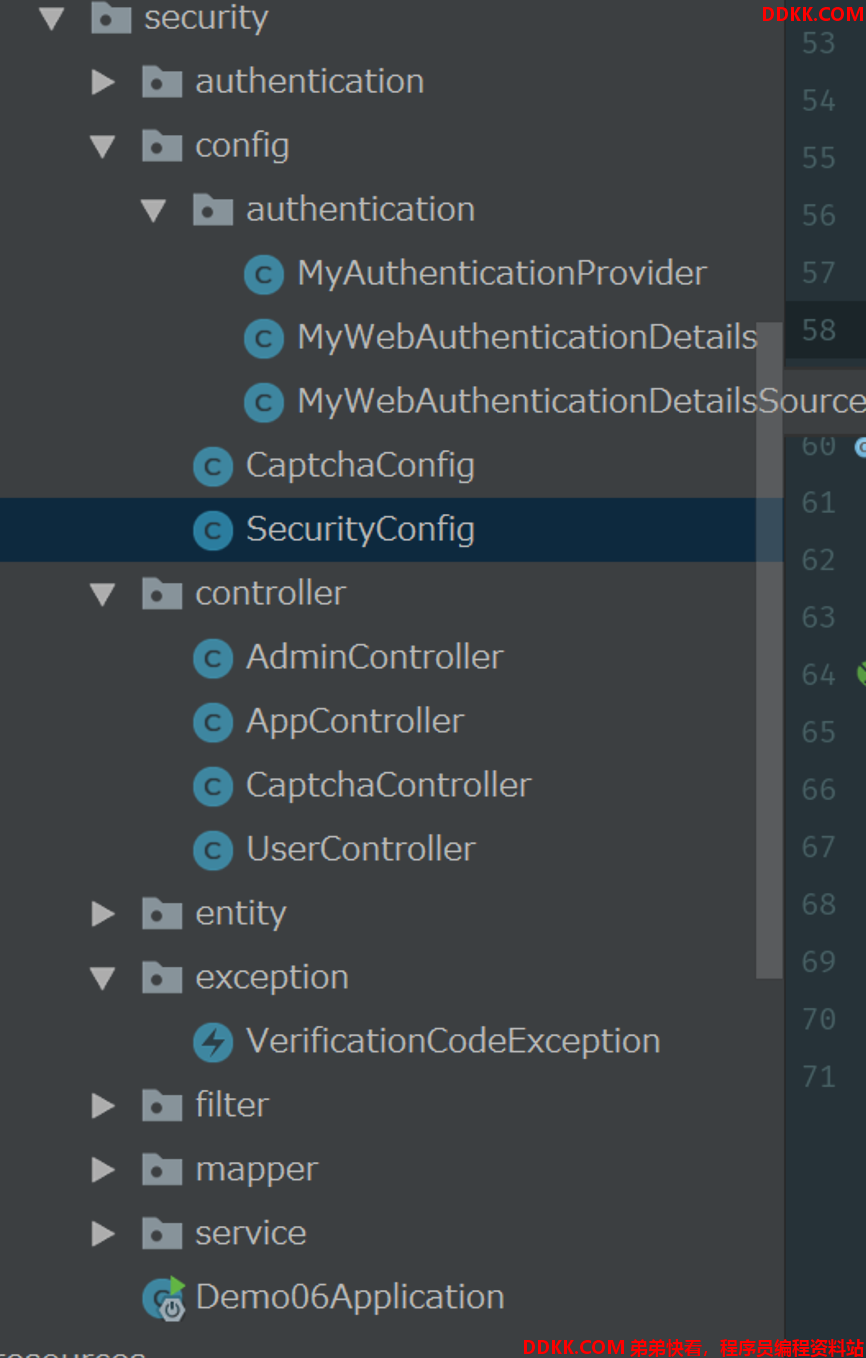Expand the filter folder
Screen dimensions: 866x1358
(103, 1106)
